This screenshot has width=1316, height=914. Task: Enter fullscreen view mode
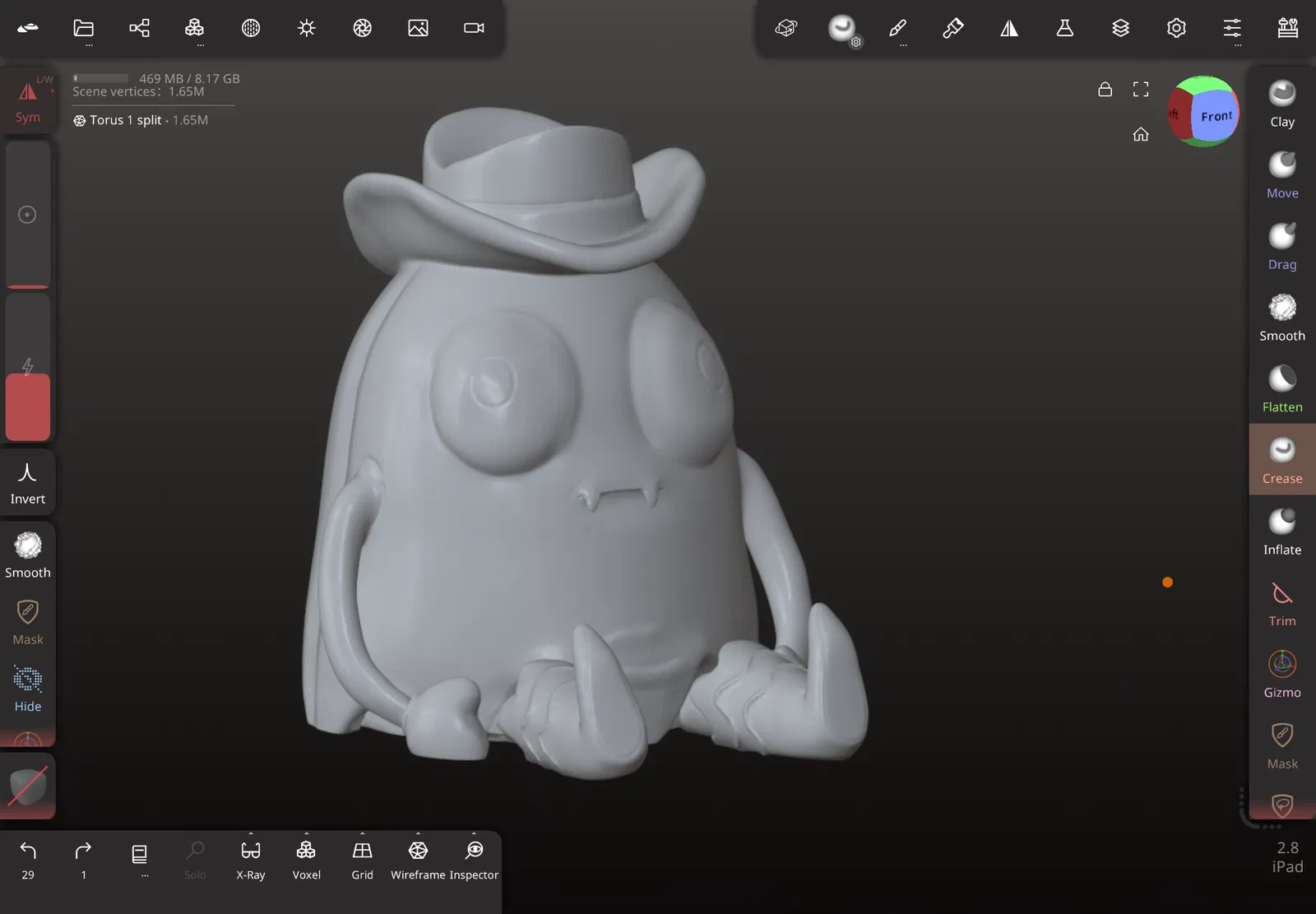[x=1141, y=89]
